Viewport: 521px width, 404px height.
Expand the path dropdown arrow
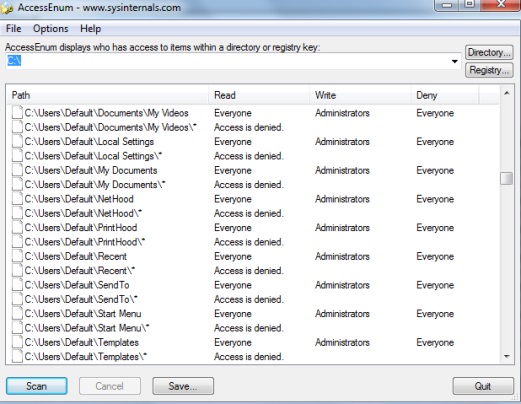coord(454,61)
